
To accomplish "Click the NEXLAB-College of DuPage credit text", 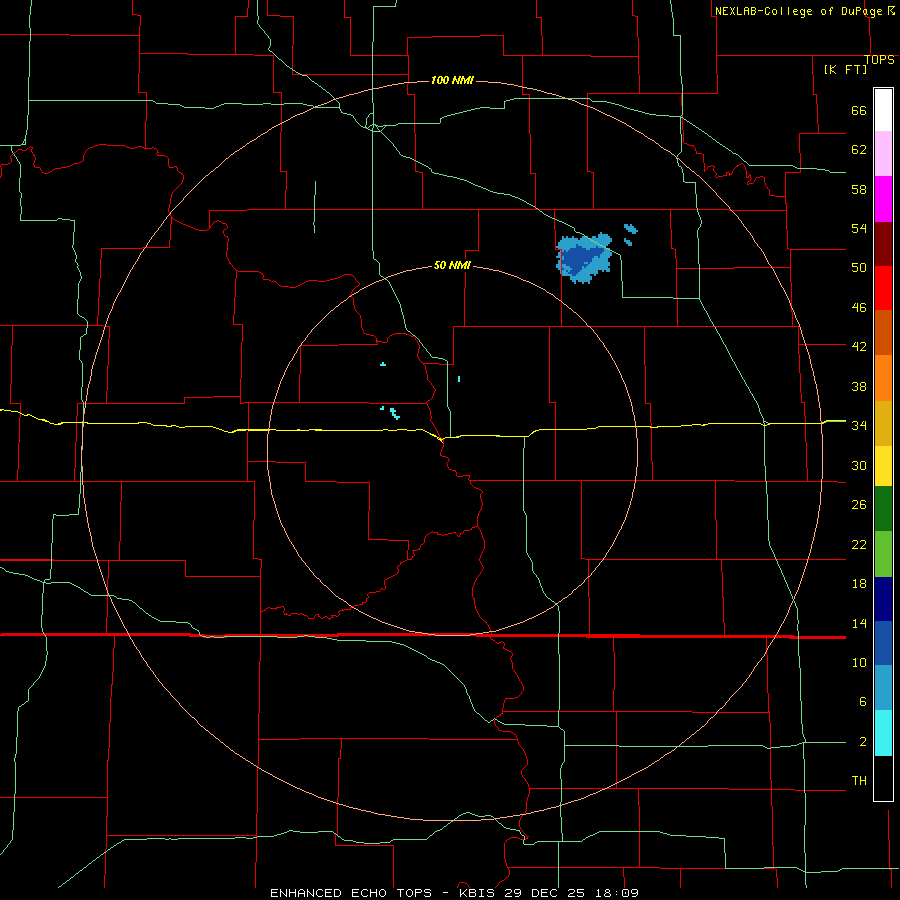I will [x=798, y=11].
